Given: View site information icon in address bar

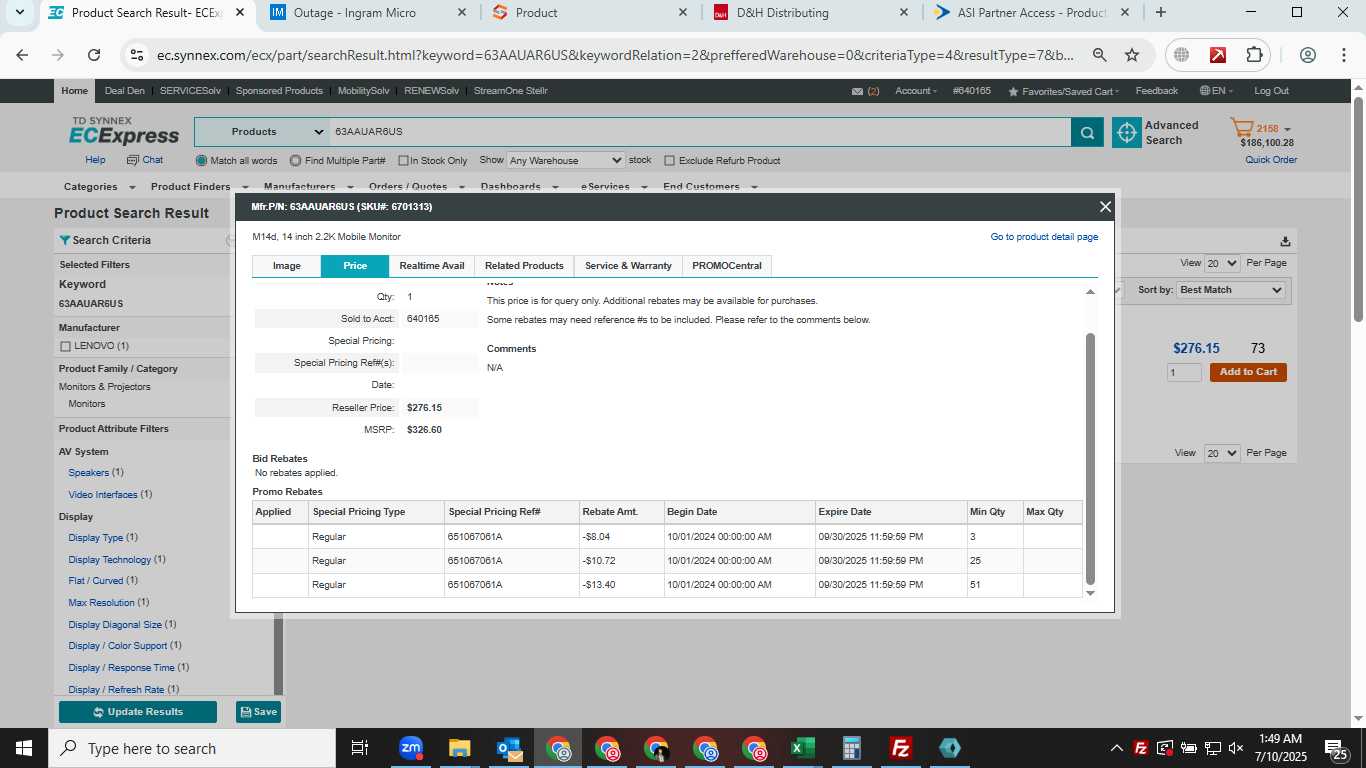Looking at the screenshot, I should tap(138, 55).
